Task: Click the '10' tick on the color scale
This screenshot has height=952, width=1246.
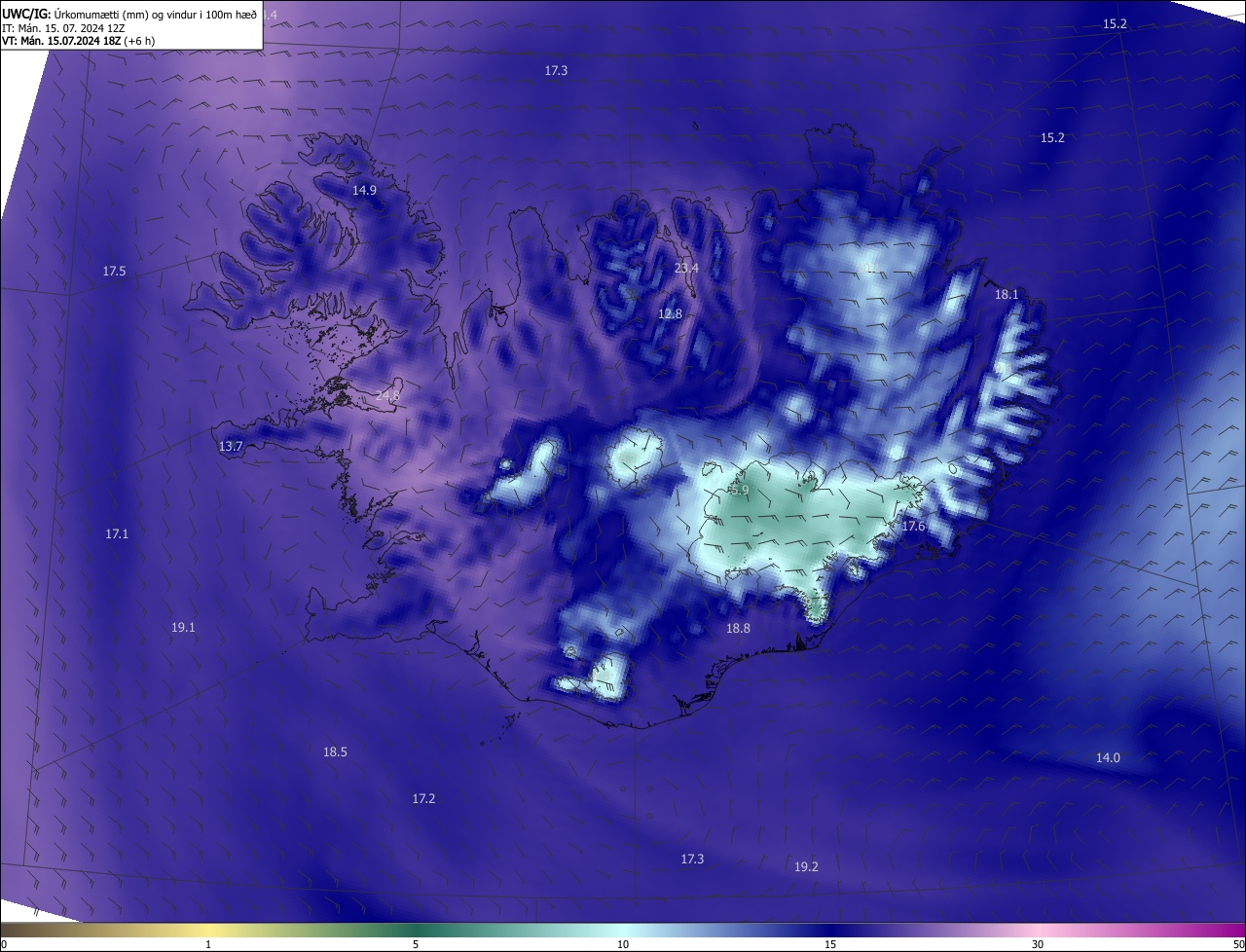Action: pyautogui.click(x=623, y=944)
